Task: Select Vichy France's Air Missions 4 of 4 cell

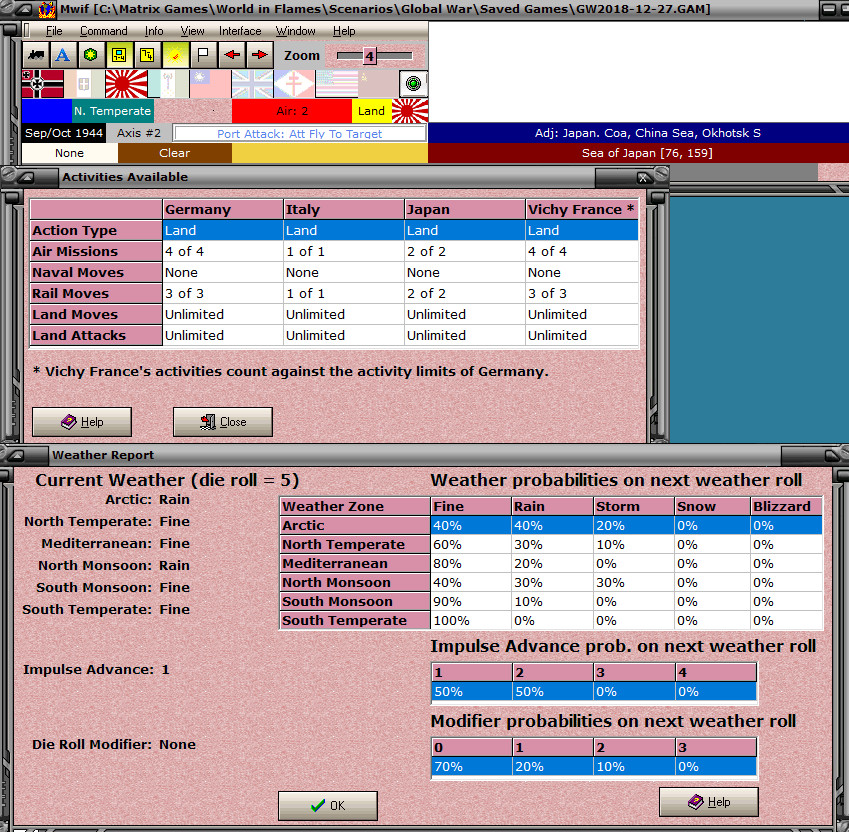Action: 582,251
